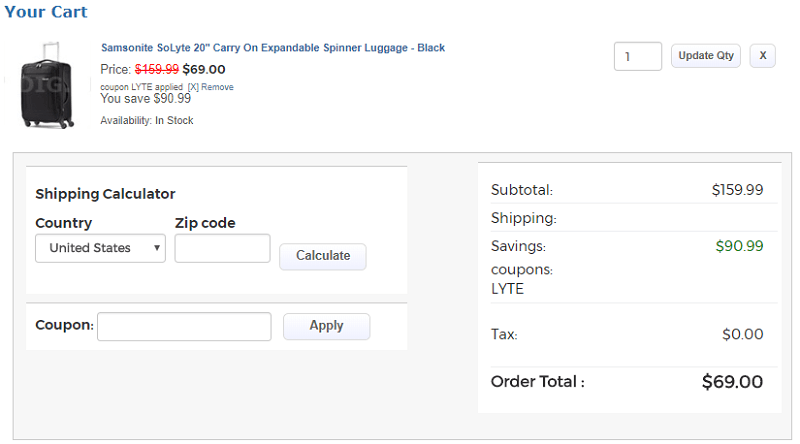The image size is (800, 444).
Task: Click the LYTE coupon code in summary
Action: pyautogui.click(x=507, y=289)
